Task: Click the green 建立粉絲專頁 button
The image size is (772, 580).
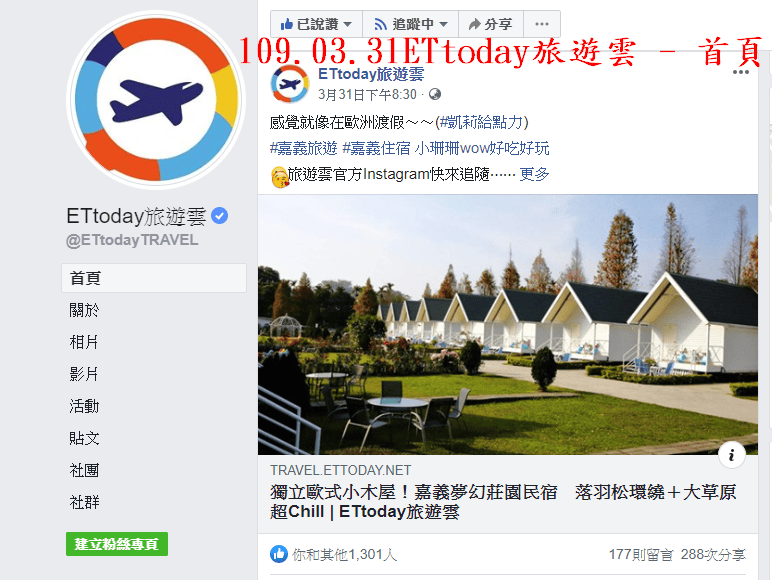Action: 117,544
